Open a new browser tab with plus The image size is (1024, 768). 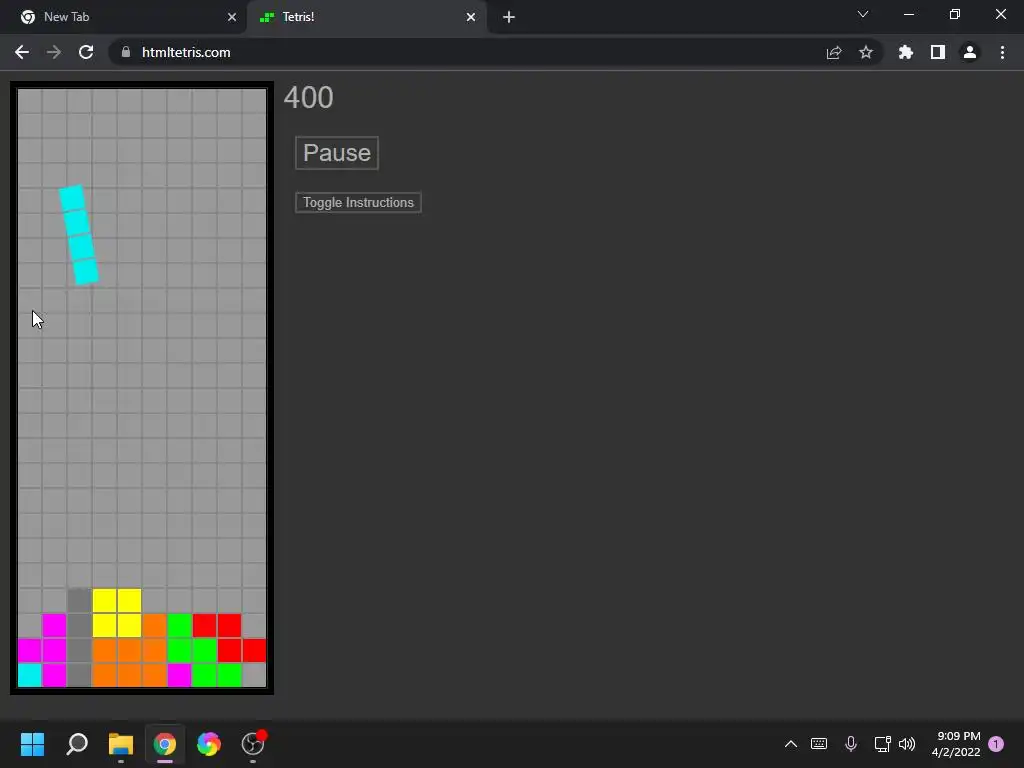tap(509, 17)
